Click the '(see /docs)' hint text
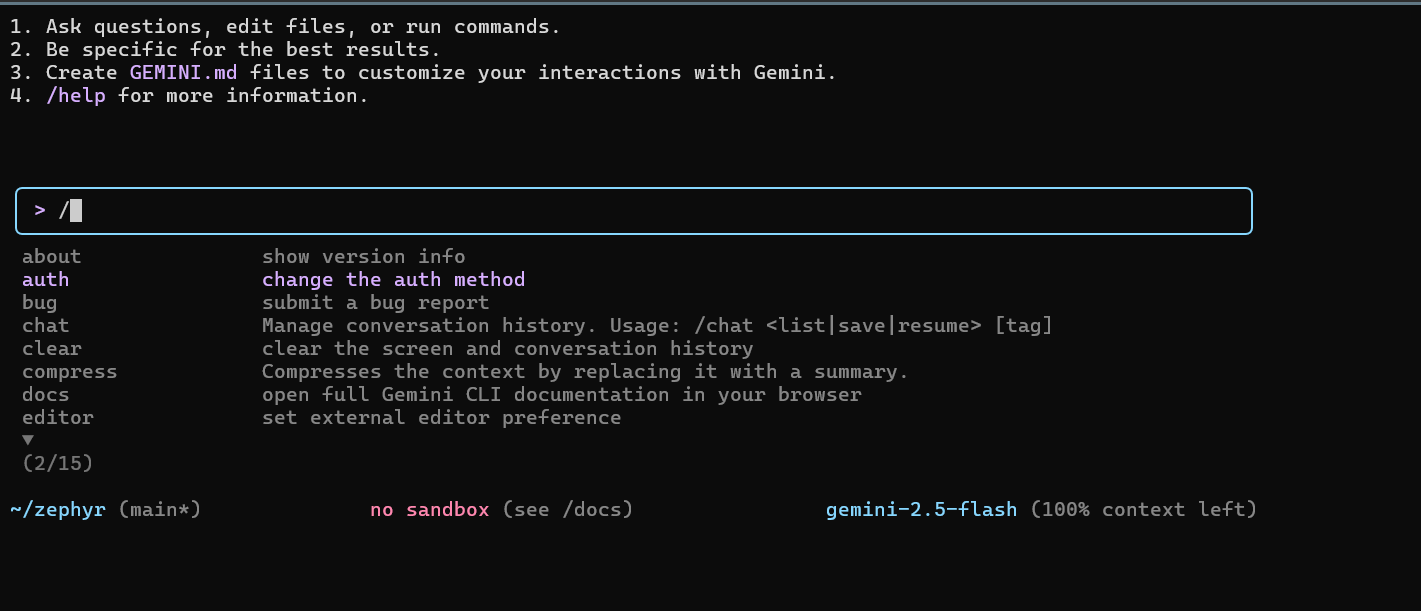The width and height of the screenshot is (1421, 611). (x=568, y=510)
